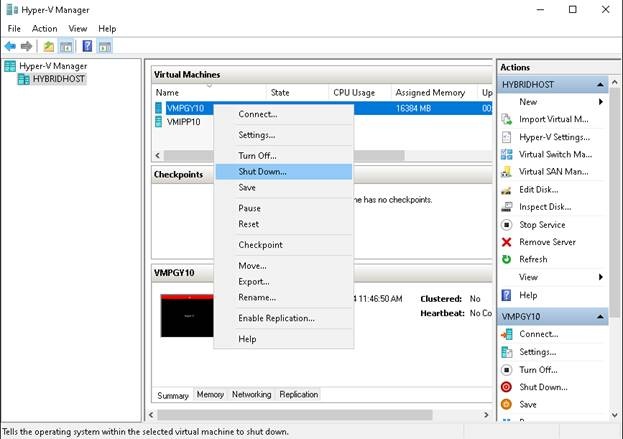Click the orange Save icon in Actions pane

pos(507,404)
